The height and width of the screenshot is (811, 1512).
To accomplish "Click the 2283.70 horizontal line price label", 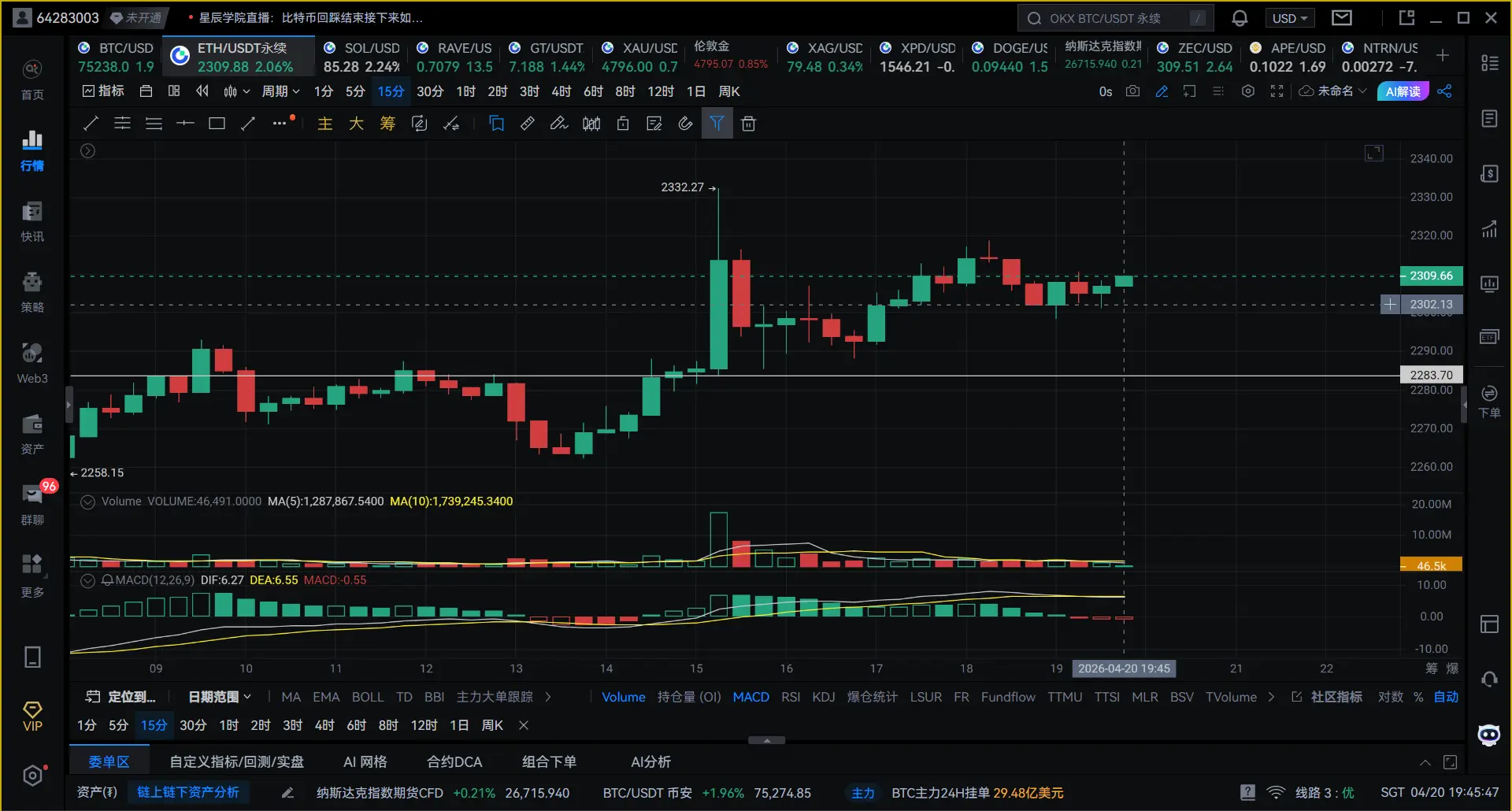I will point(1431,375).
